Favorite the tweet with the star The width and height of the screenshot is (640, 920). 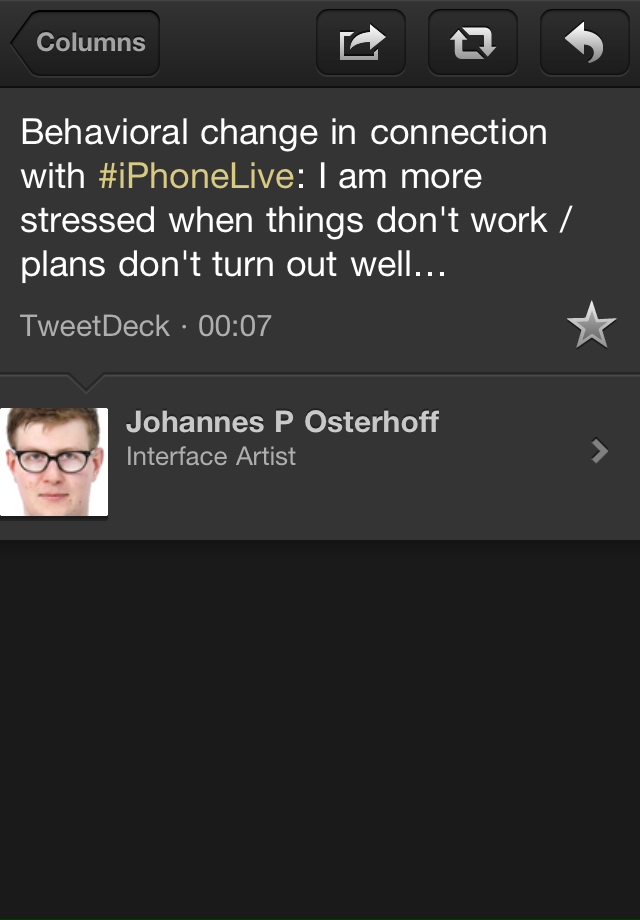590,327
